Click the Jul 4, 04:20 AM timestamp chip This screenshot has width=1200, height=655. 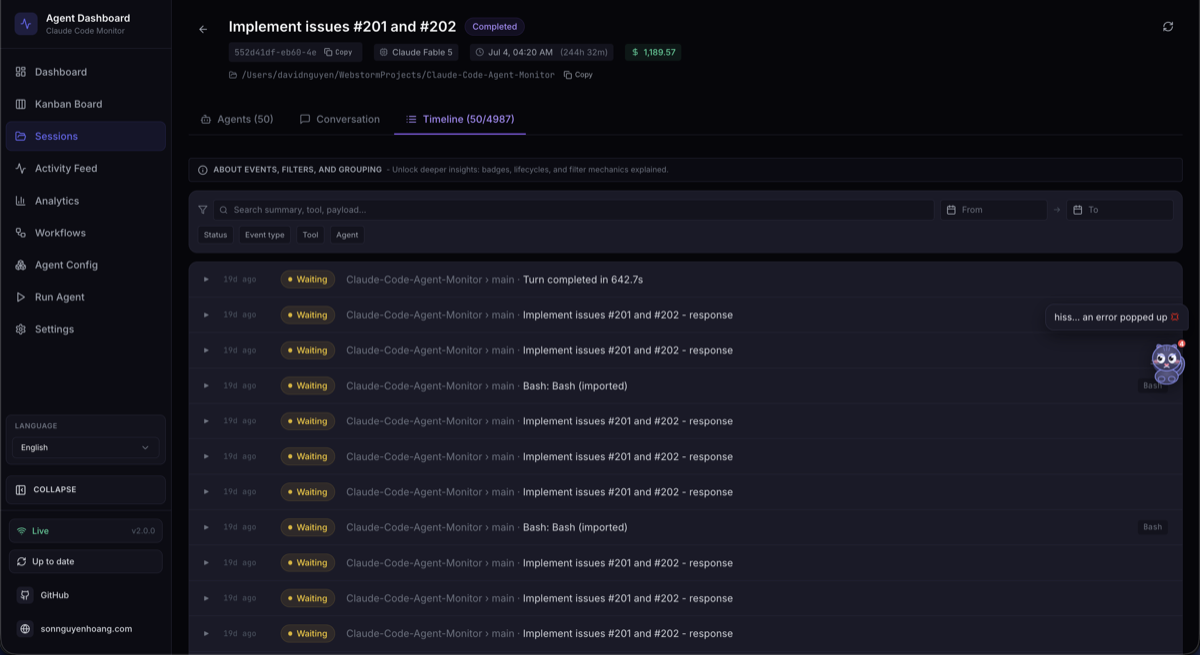click(x=544, y=52)
